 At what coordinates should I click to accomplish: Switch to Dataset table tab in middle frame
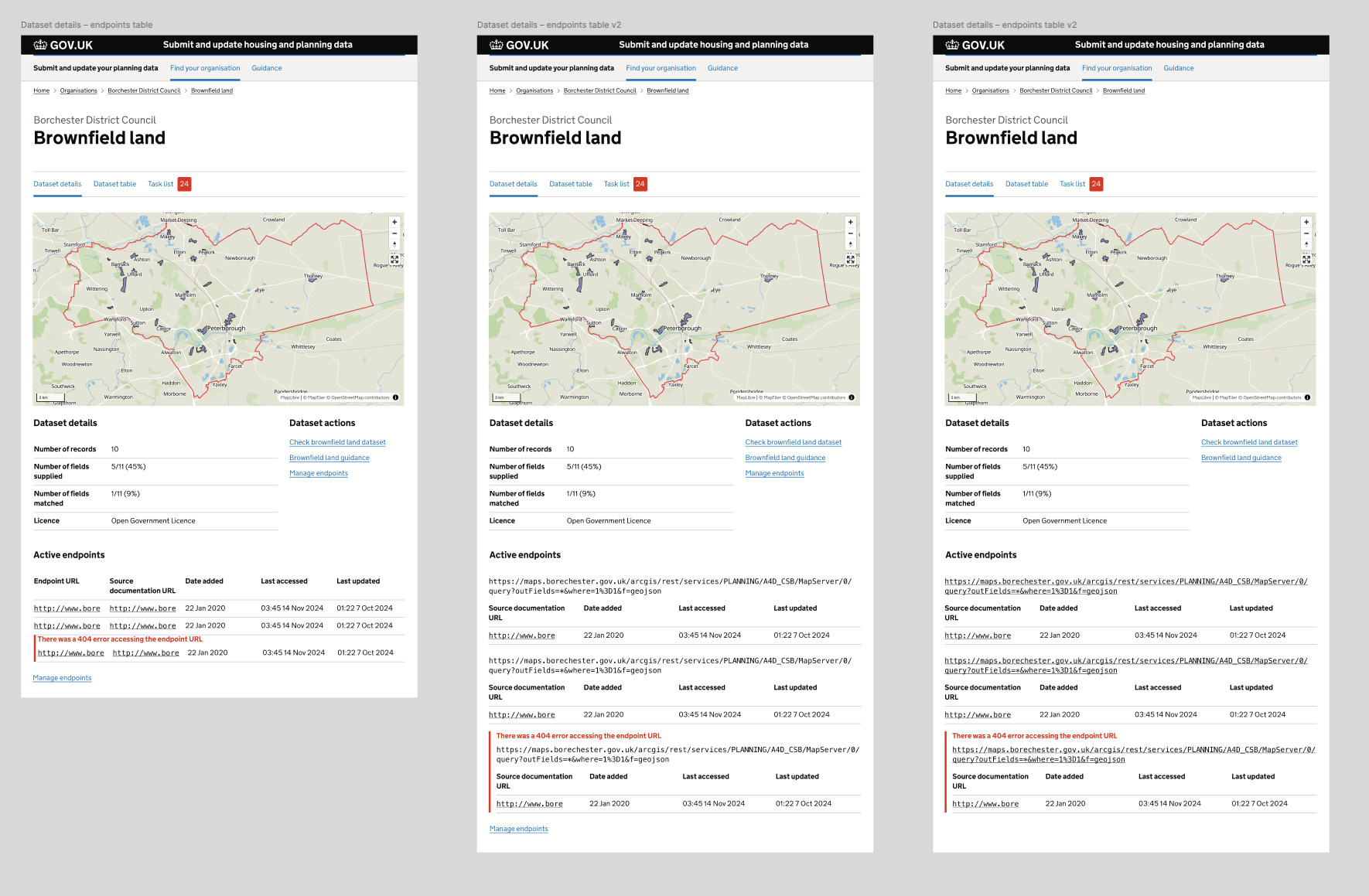571,184
